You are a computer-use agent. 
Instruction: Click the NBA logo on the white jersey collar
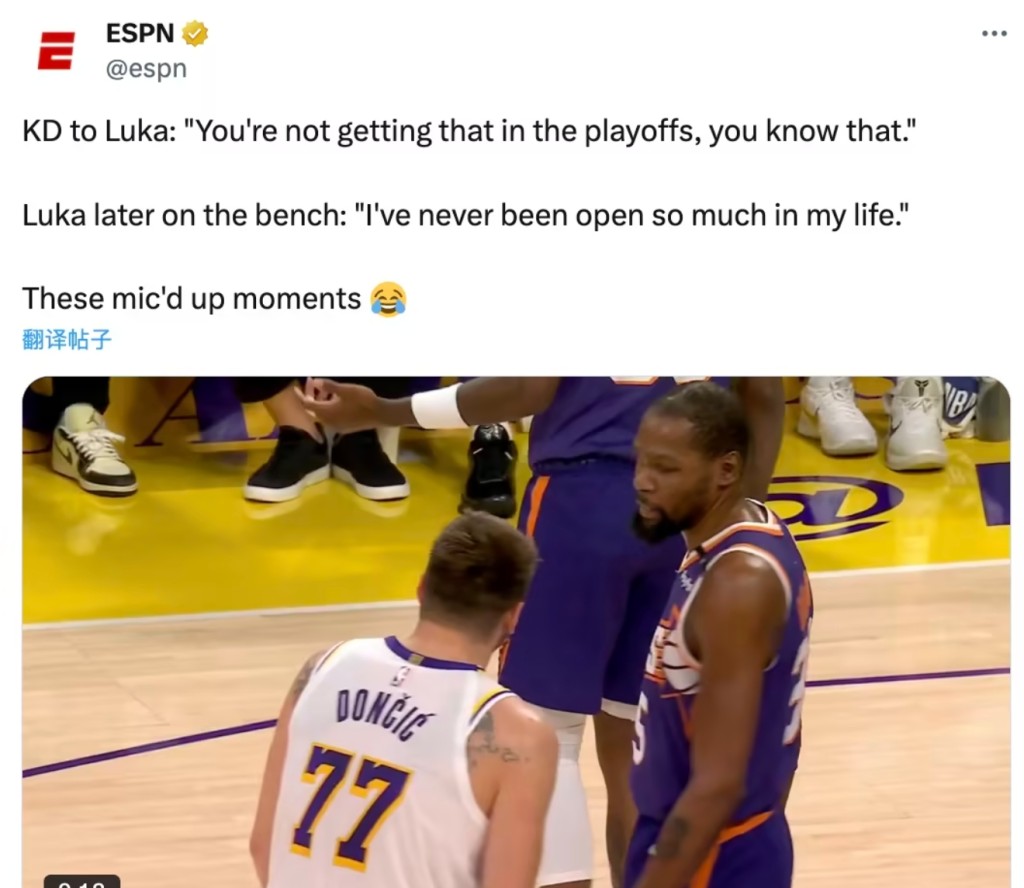pyautogui.click(x=402, y=674)
